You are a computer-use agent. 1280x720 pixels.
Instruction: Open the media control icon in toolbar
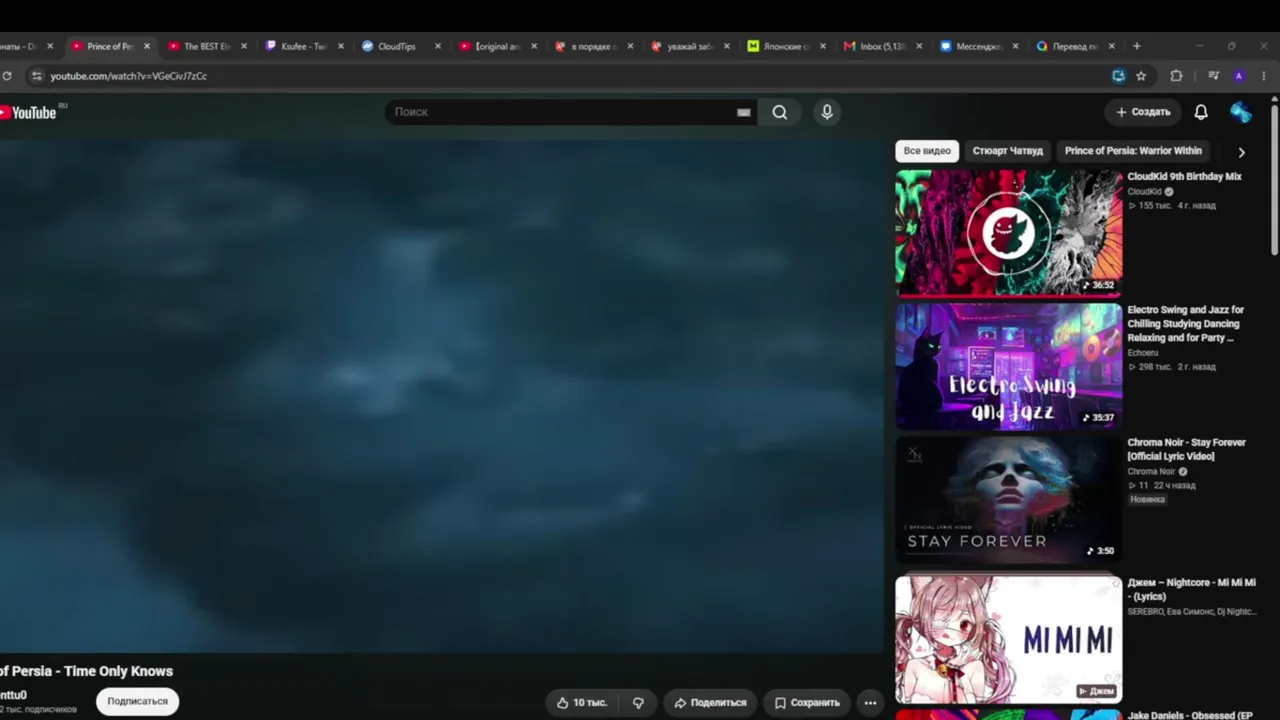[1213, 76]
